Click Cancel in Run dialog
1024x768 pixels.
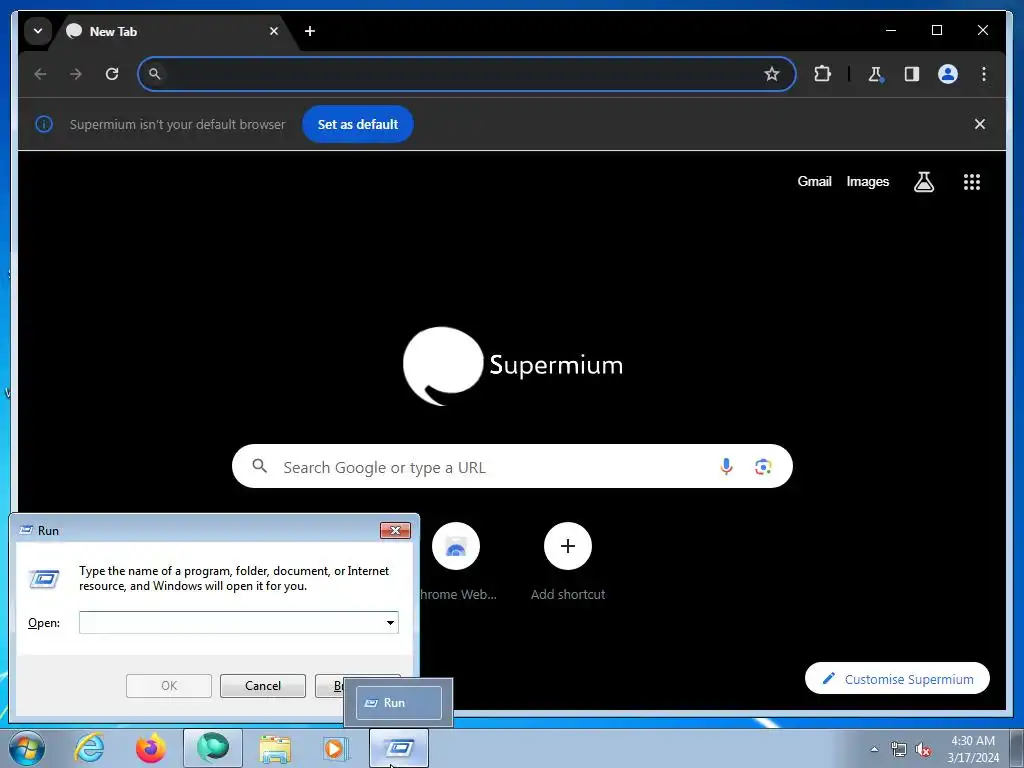(x=263, y=686)
